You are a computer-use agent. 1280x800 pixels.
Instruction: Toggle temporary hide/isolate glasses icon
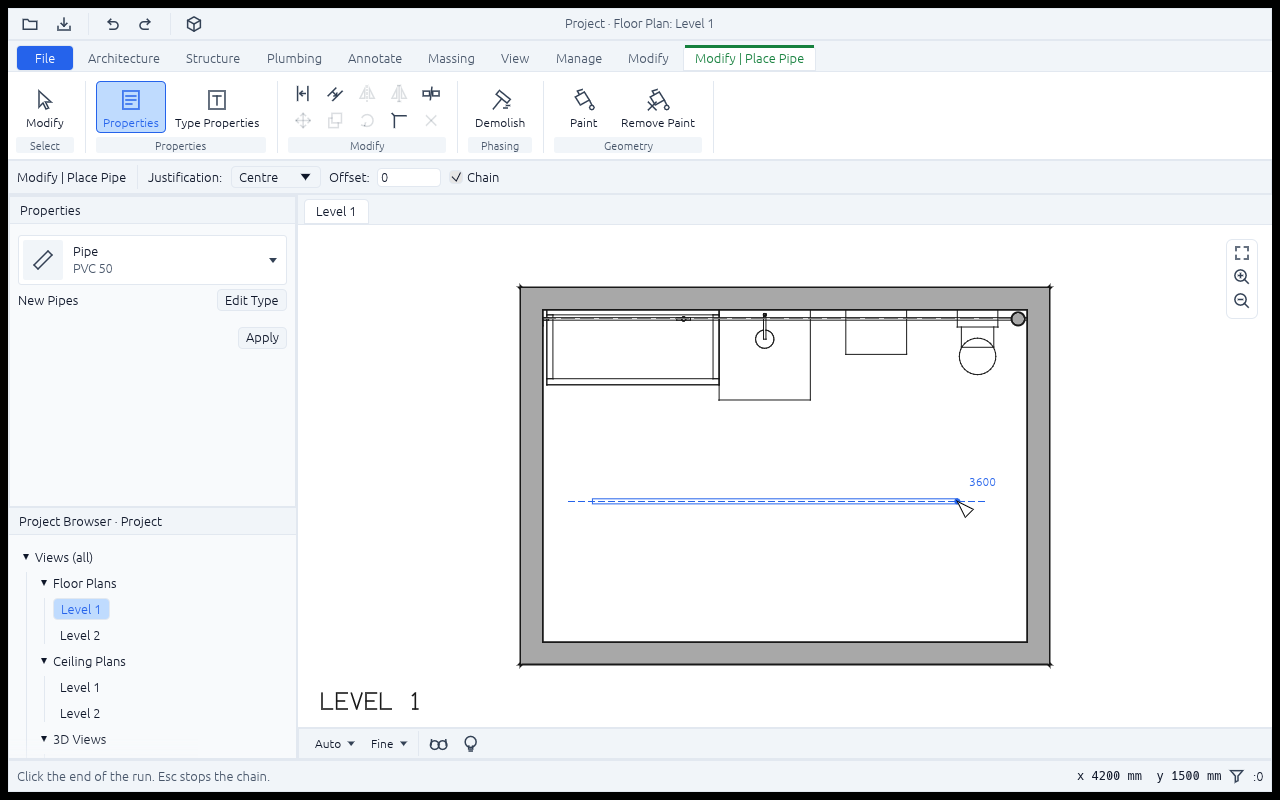point(438,744)
